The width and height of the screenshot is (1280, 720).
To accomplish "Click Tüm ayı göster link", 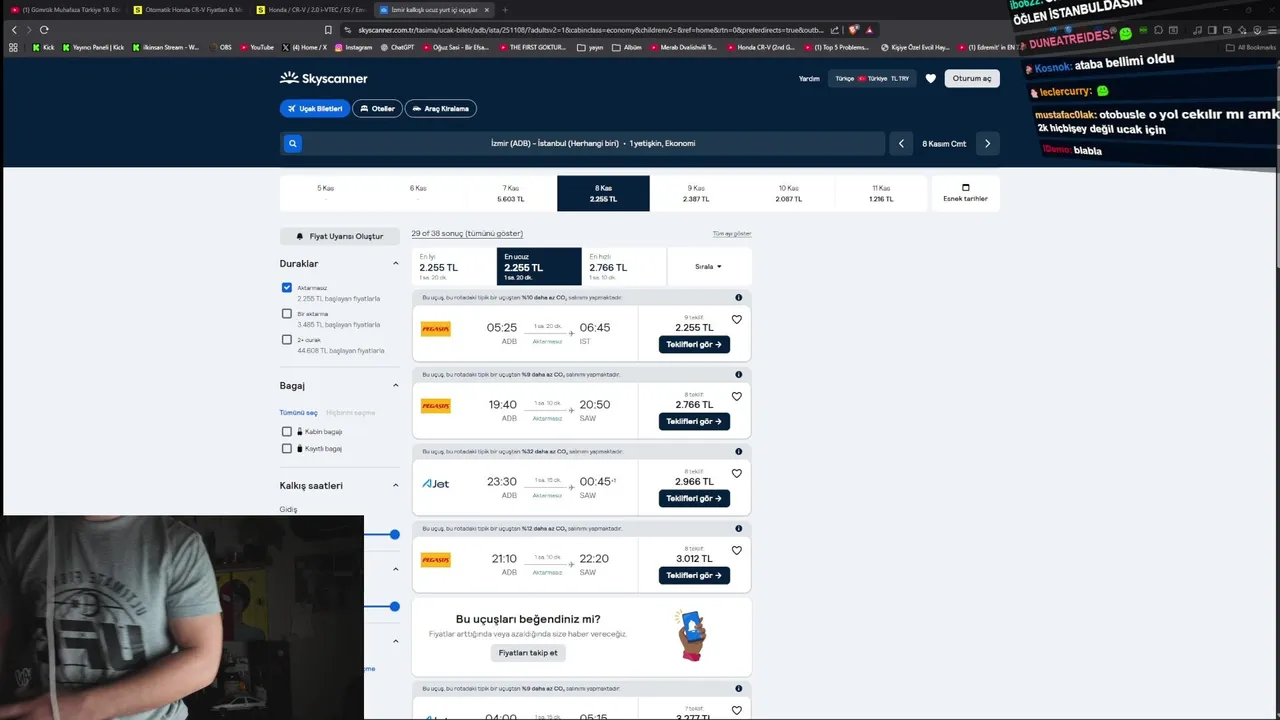I will pos(732,233).
